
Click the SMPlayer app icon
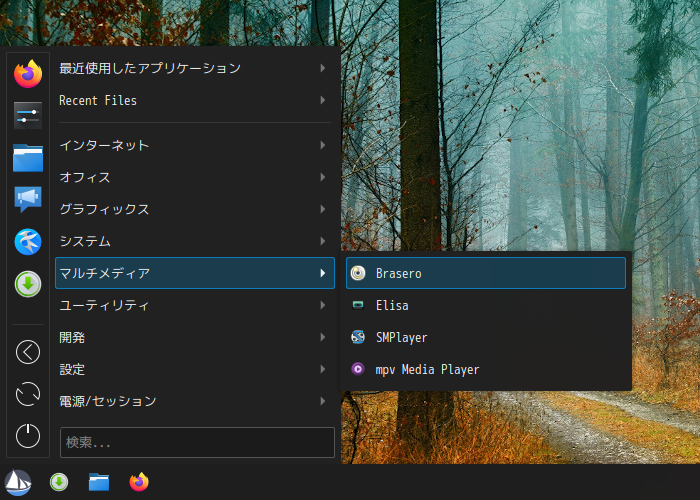[x=358, y=337]
